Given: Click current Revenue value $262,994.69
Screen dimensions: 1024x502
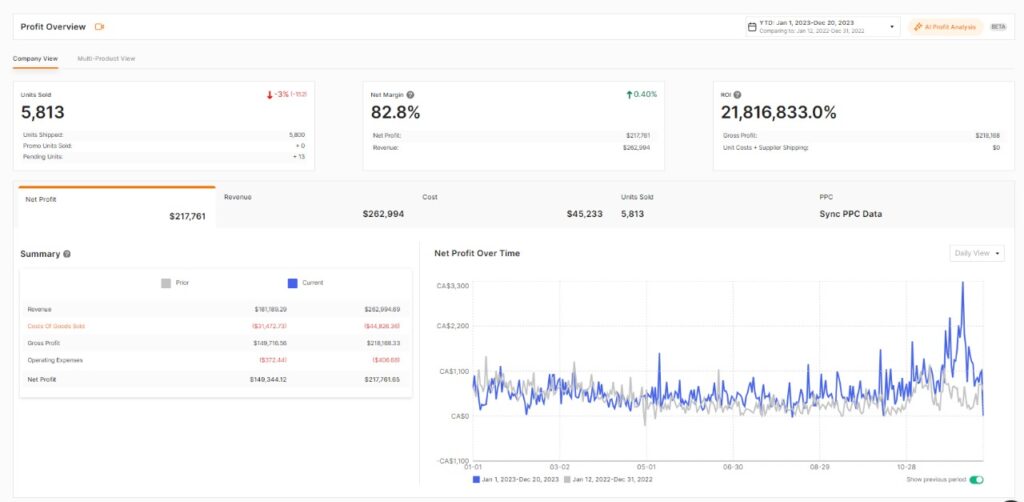Looking at the screenshot, I should click(382, 309).
